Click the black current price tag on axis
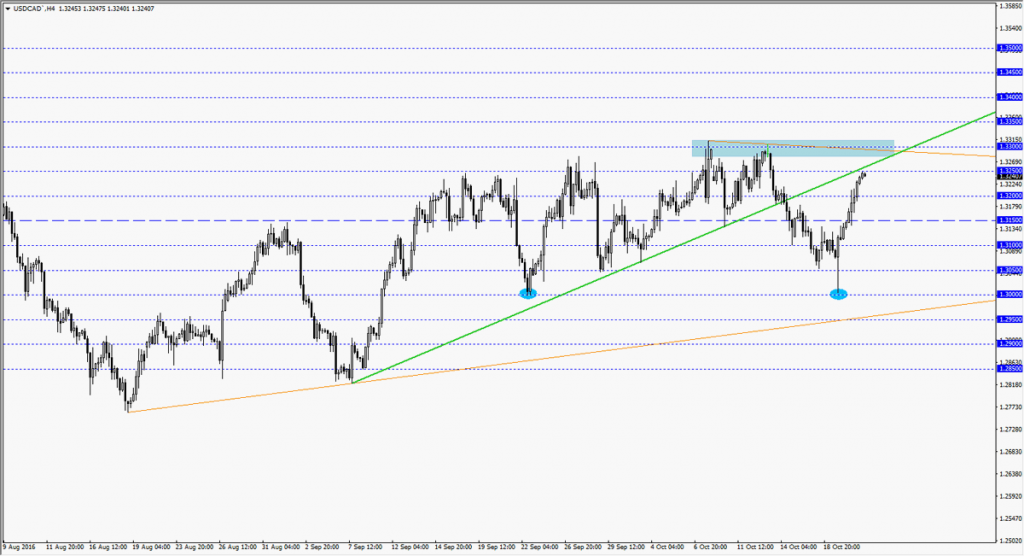1024x556 pixels. 1010,177
